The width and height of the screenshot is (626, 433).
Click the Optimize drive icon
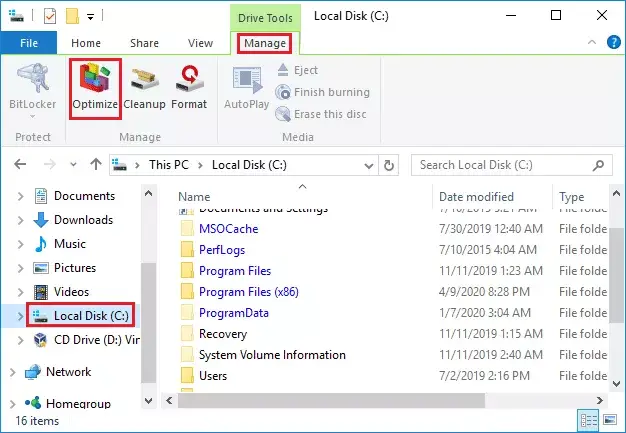tap(95, 76)
